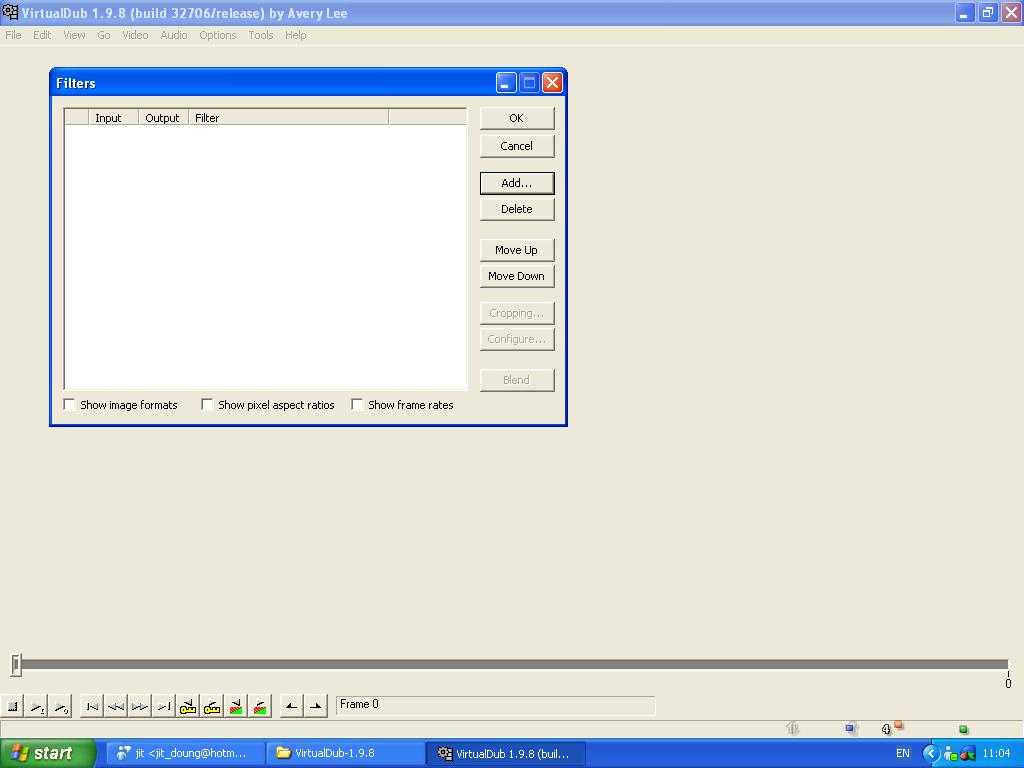Viewport: 1024px width, 768px height.
Task: Enable Show pixel aspect ratios checkbox
Action: (207, 404)
